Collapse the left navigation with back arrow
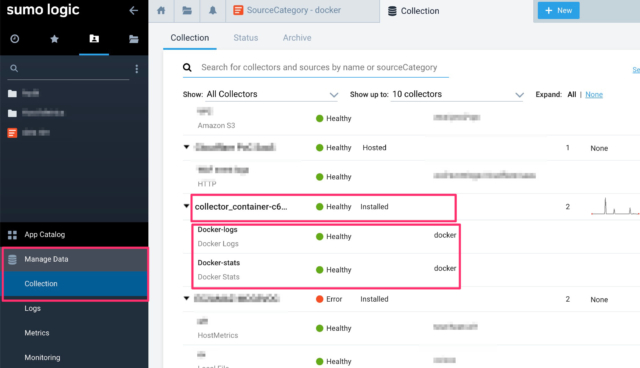The height and width of the screenshot is (368, 640). (x=133, y=10)
